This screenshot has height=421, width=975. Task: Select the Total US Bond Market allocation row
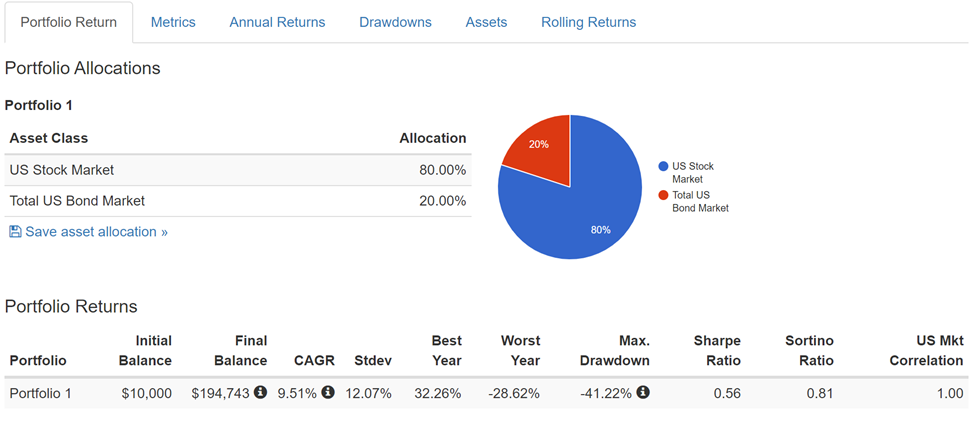(238, 201)
